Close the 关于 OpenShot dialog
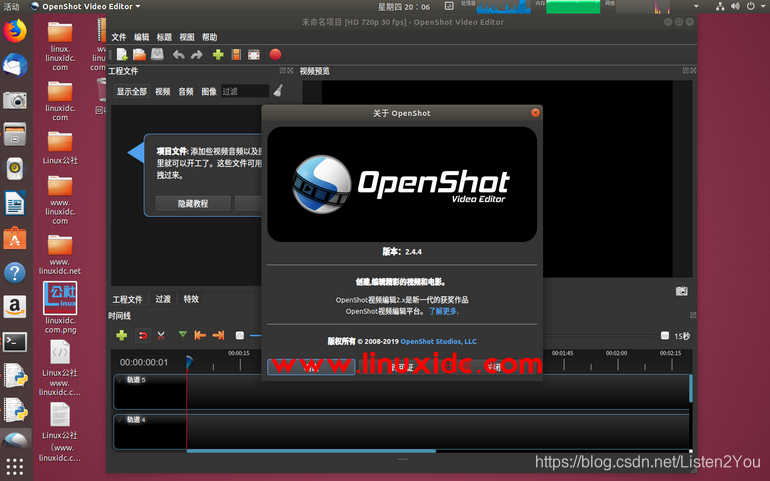The image size is (770, 481). (x=535, y=113)
